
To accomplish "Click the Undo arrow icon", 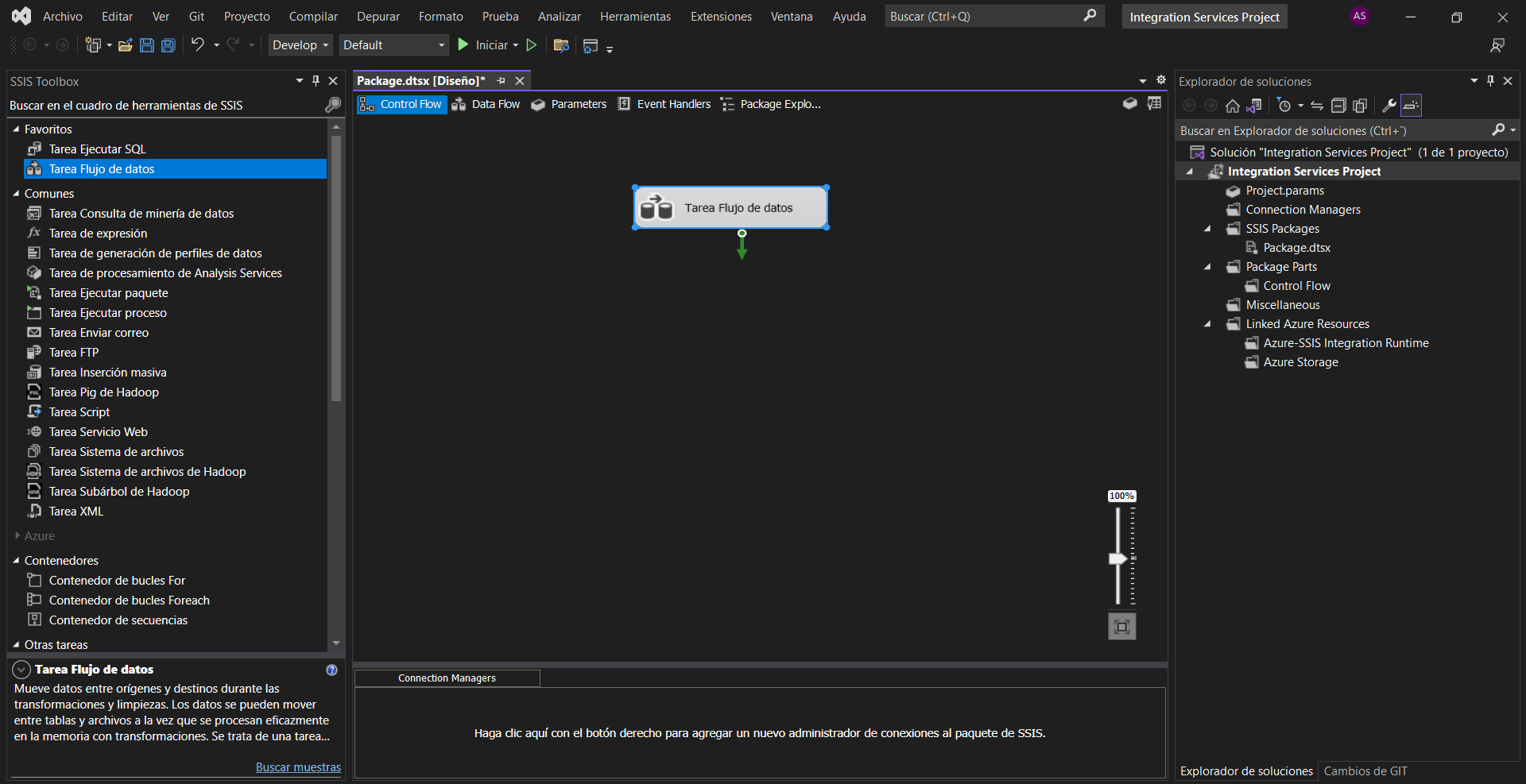I will pos(198,45).
